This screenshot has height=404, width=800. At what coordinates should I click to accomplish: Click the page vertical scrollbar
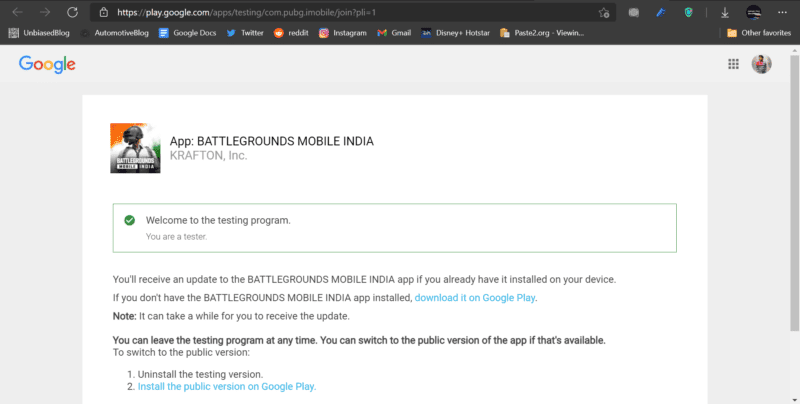point(794,192)
